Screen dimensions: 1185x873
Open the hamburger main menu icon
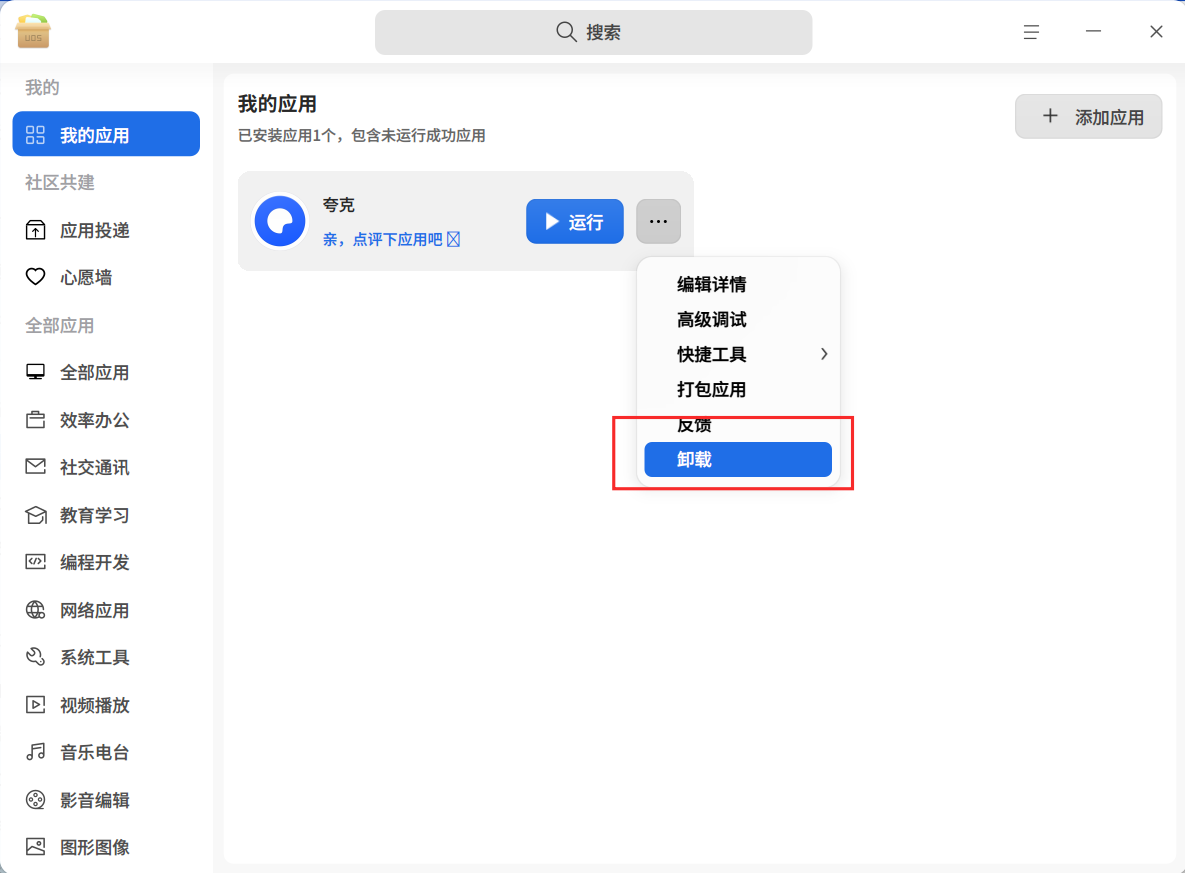click(1031, 32)
